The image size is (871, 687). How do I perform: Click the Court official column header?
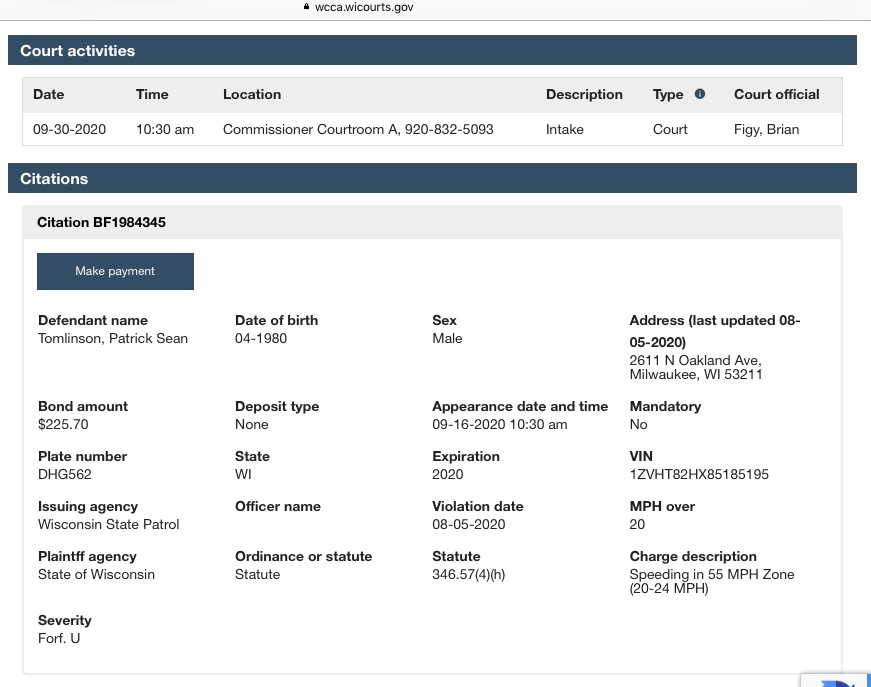[x=777, y=94]
